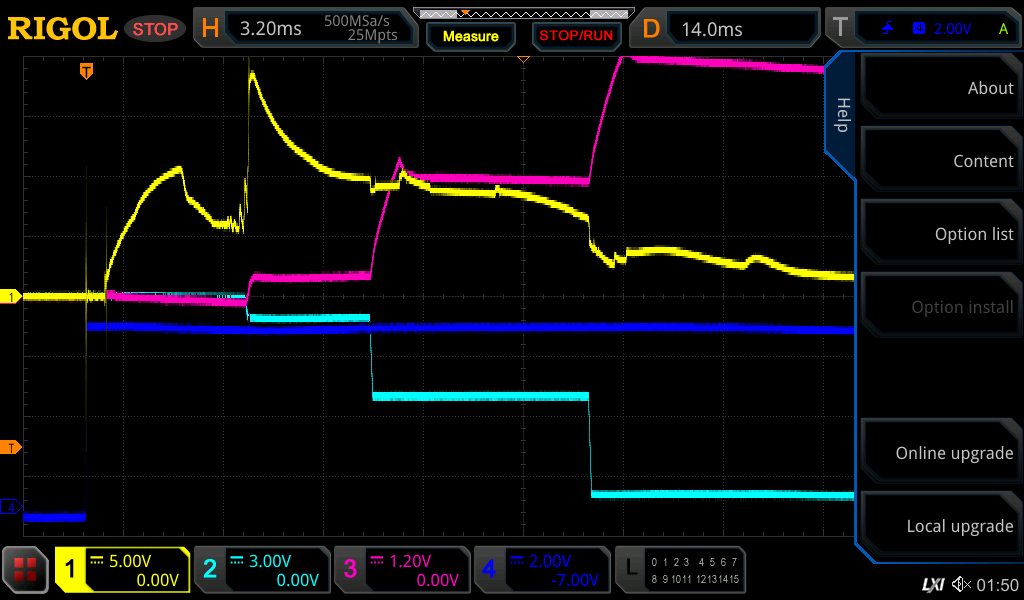The width and height of the screenshot is (1024, 600).
Task: Click the orange trigger position marker
Action: [x=87, y=71]
